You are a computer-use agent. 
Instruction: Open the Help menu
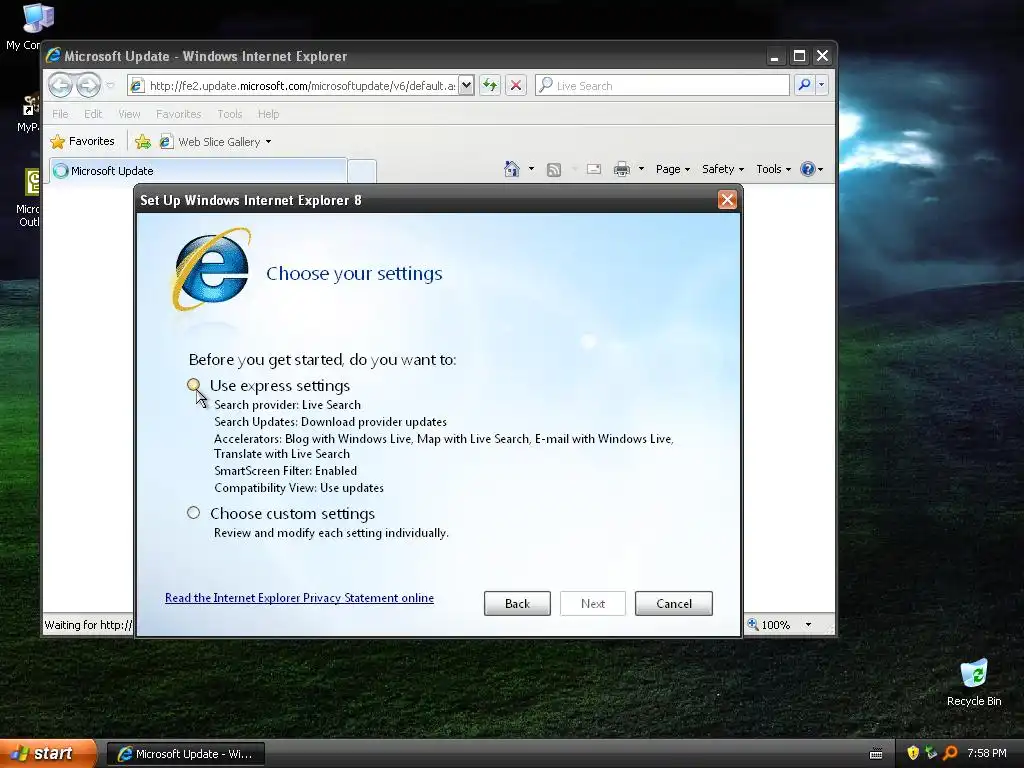click(x=268, y=114)
